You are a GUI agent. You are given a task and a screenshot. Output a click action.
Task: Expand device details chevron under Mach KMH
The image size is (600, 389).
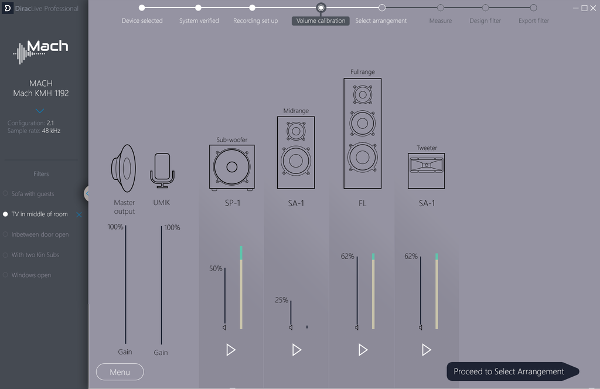coord(40,111)
